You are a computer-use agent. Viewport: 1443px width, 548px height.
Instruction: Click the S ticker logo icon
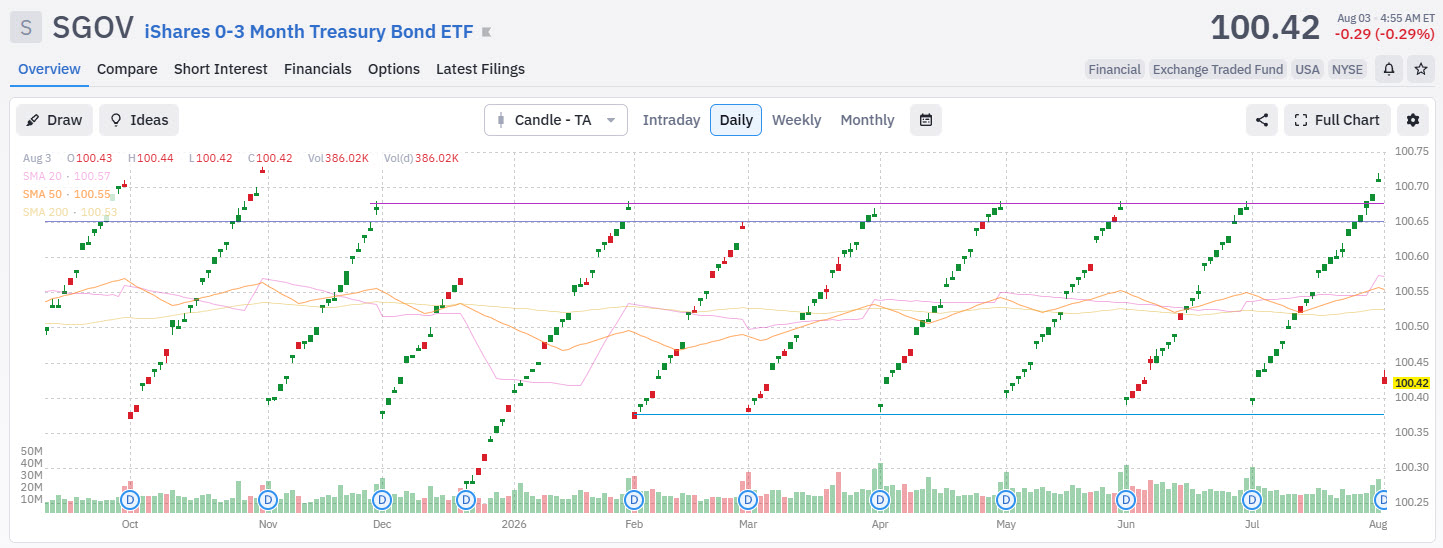point(26,27)
